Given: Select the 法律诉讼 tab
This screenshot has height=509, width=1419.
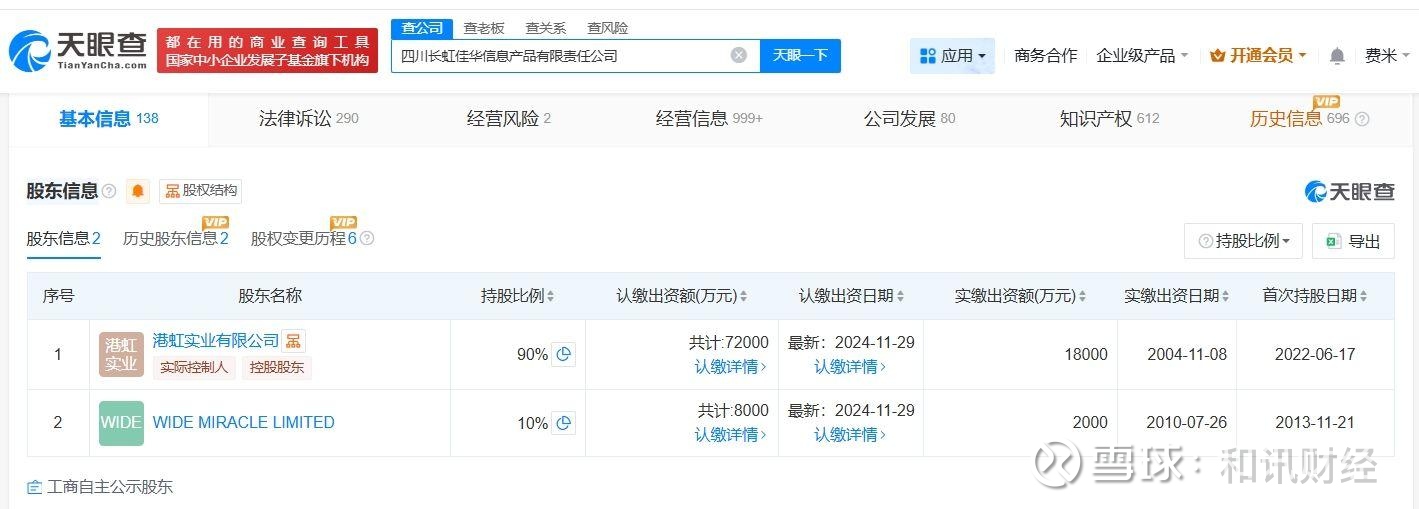Looking at the screenshot, I should [x=309, y=119].
